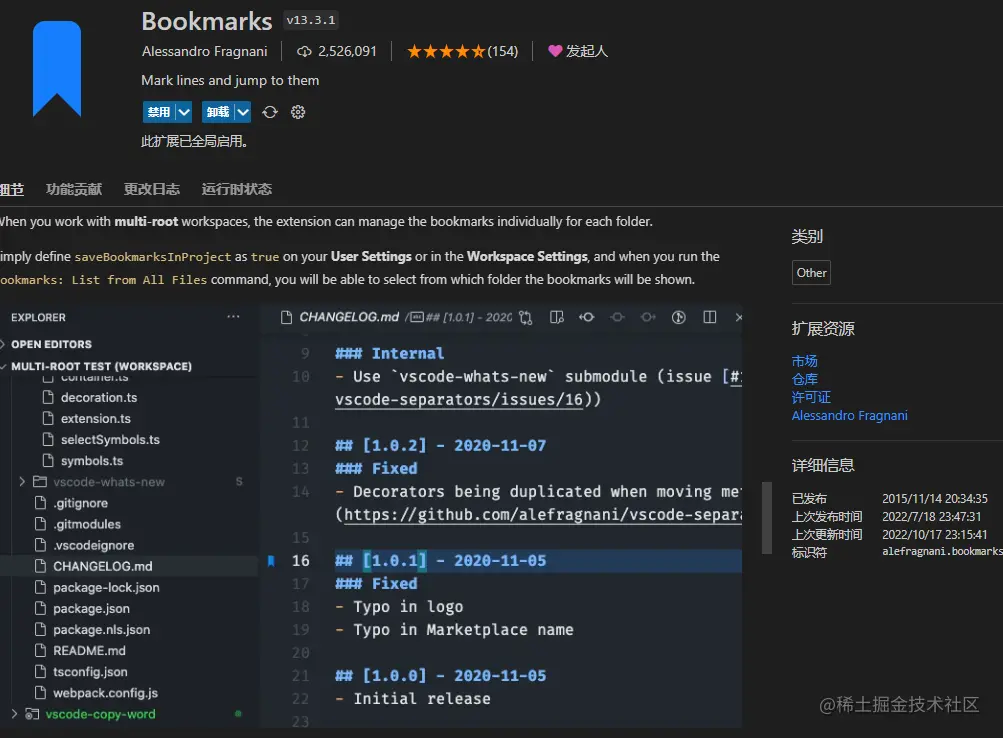Viewport: 1003px width, 738px height.
Task: Open the extension settings gear
Action: click(298, 113)
